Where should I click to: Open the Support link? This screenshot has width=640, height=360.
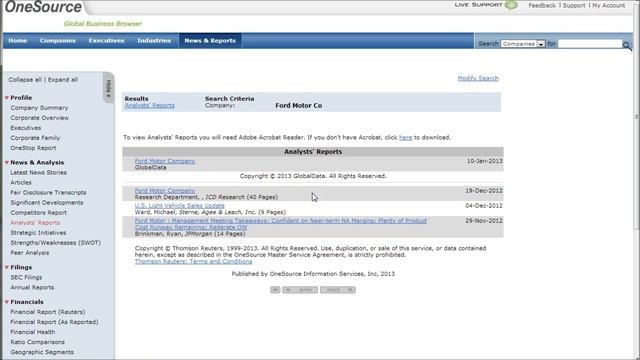coord(573,5)
